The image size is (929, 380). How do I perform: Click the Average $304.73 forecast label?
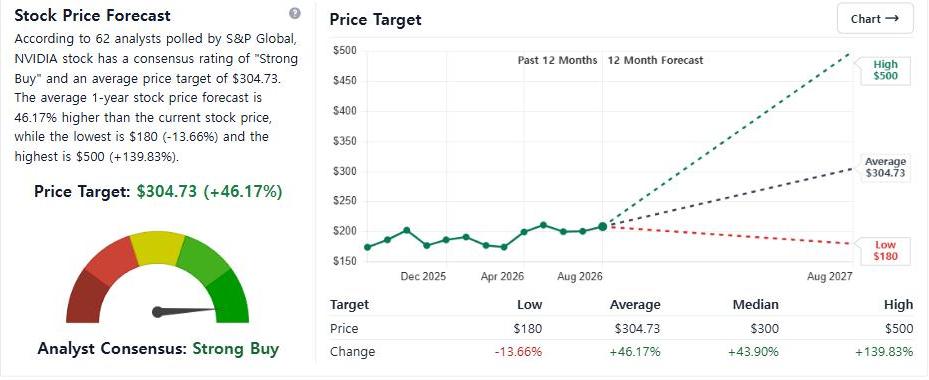pyautogui.click(x=885, y=167)
